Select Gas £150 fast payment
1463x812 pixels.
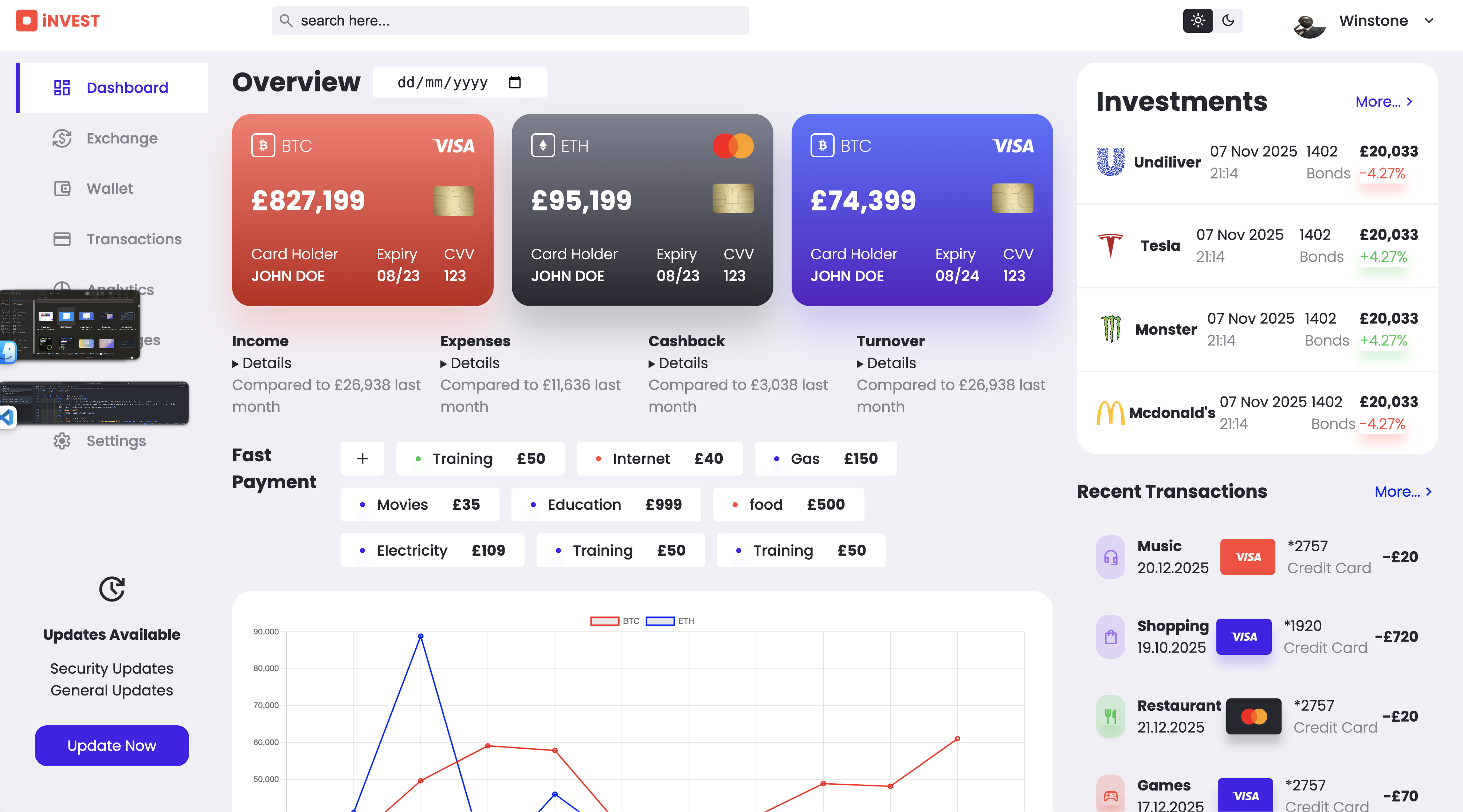coord(826,458)
